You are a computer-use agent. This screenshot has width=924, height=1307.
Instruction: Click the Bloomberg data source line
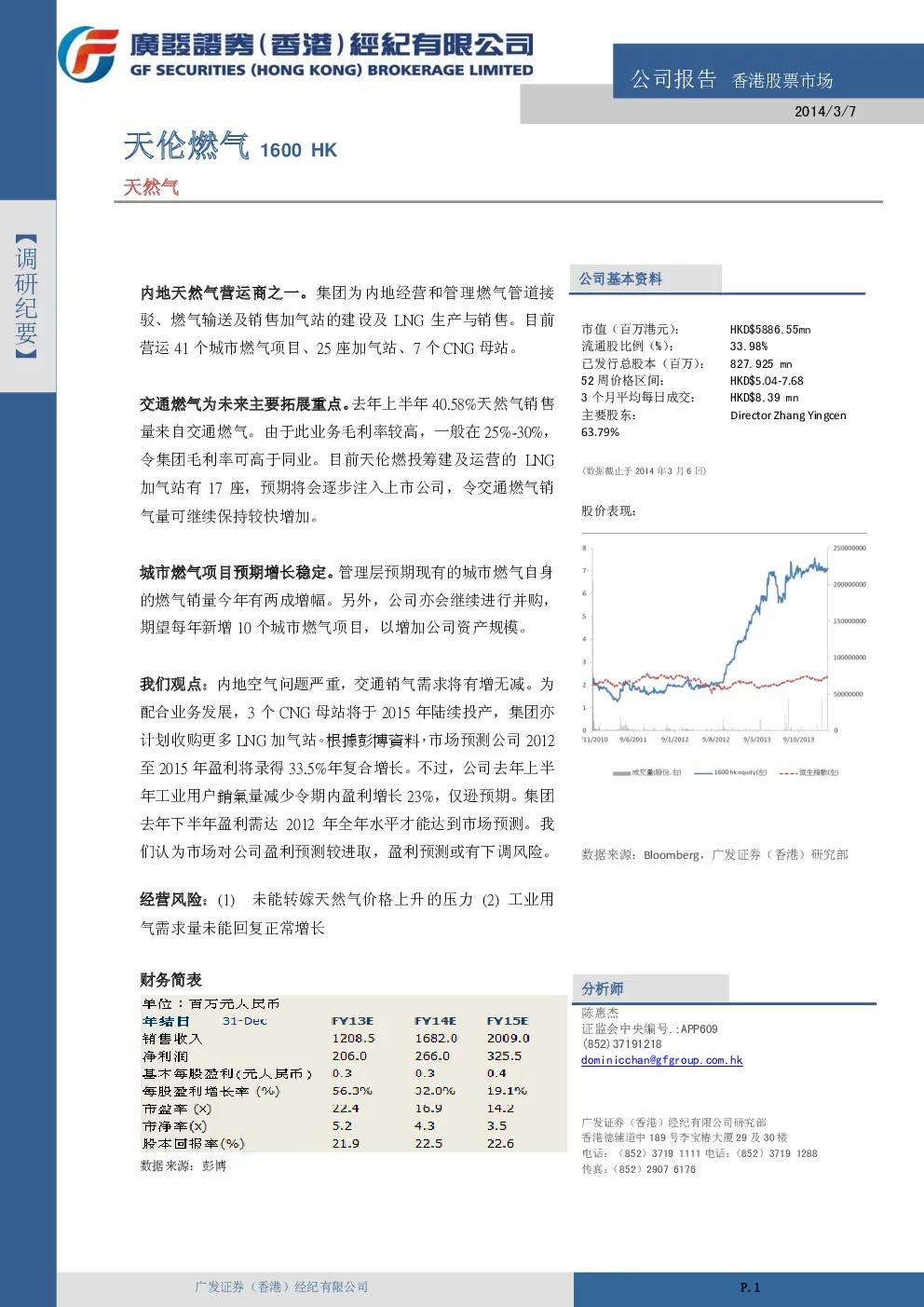pyautogui.click(x=714, y=854)
